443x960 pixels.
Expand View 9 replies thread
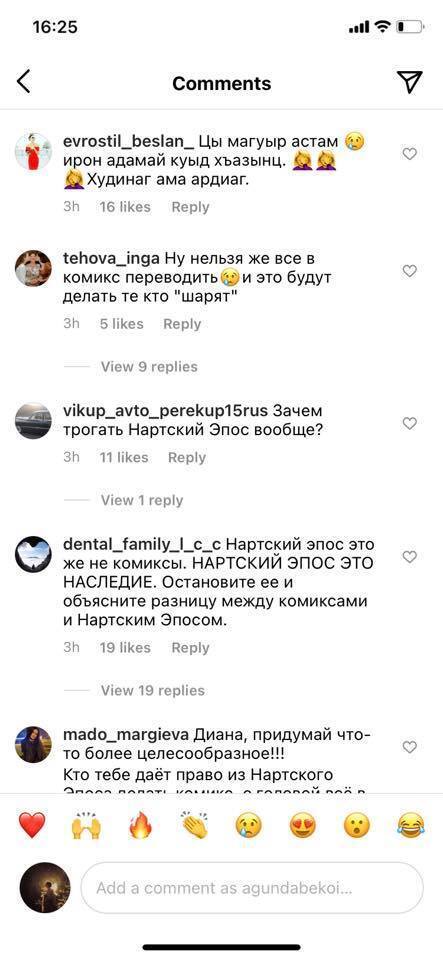point(149,367)
